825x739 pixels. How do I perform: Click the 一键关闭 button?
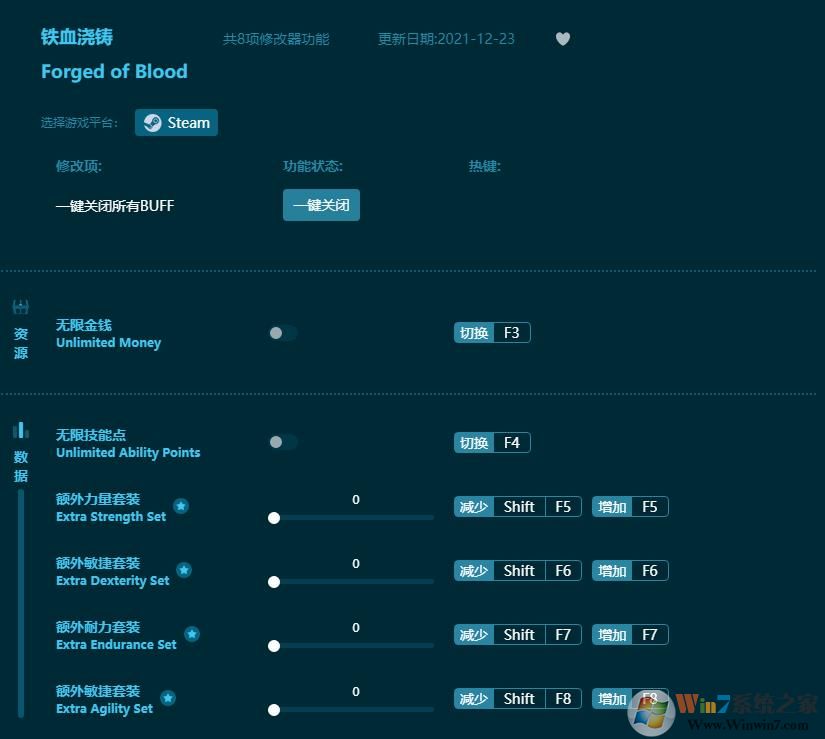(x=321, y=205)
